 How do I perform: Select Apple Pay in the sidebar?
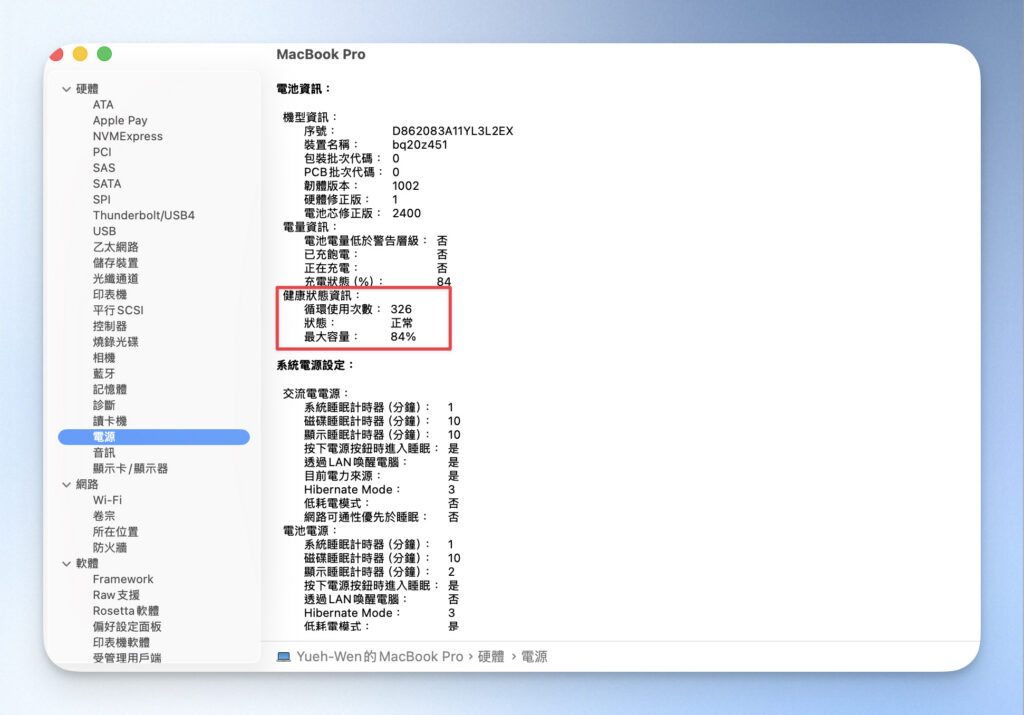point(120,120)
